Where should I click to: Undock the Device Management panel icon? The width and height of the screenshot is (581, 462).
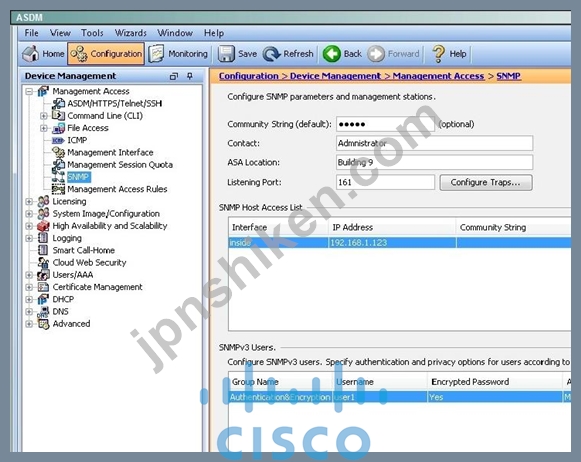(174, 76)
